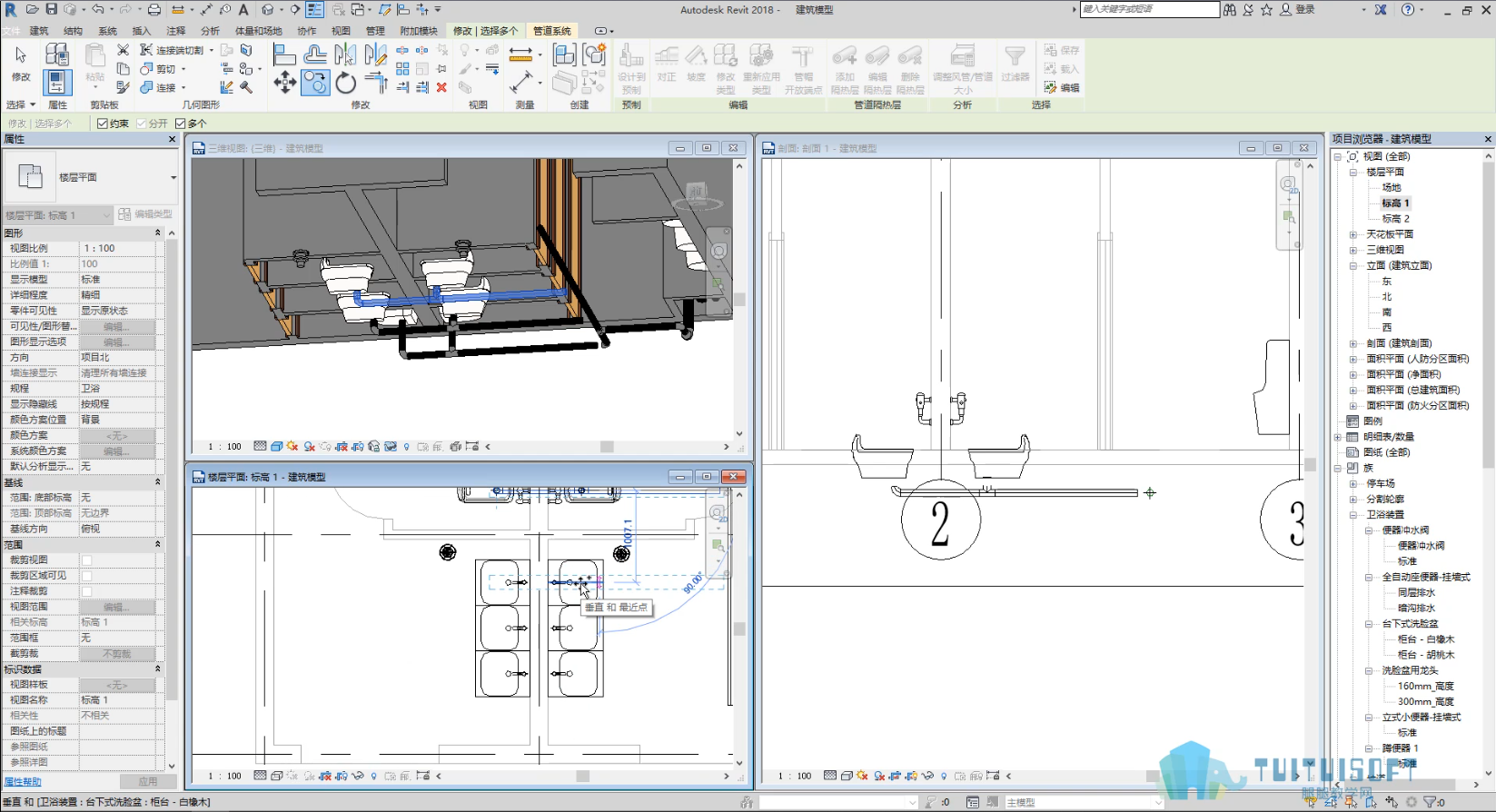The height and width of the screenshot is (812, 1496).
Task: Select the Text tool icon in quick access toolbar
Action: coord(243,10)
